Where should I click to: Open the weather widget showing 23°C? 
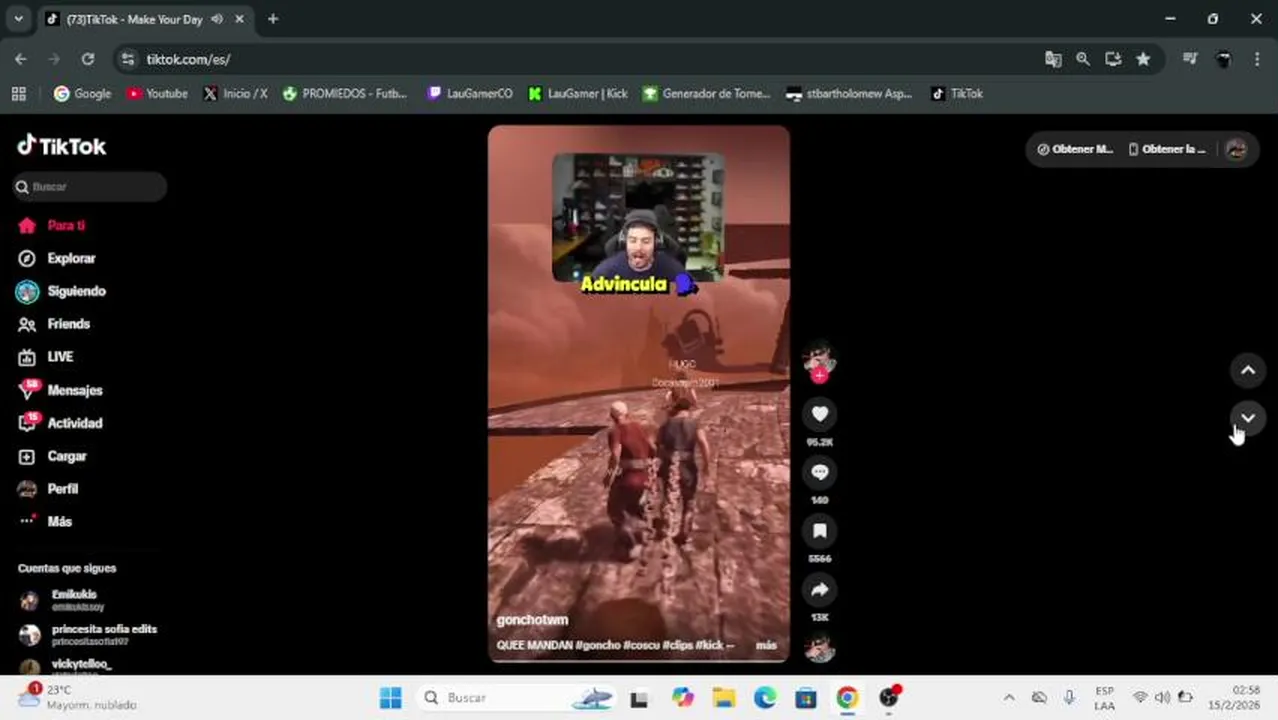tap(78, 697)
